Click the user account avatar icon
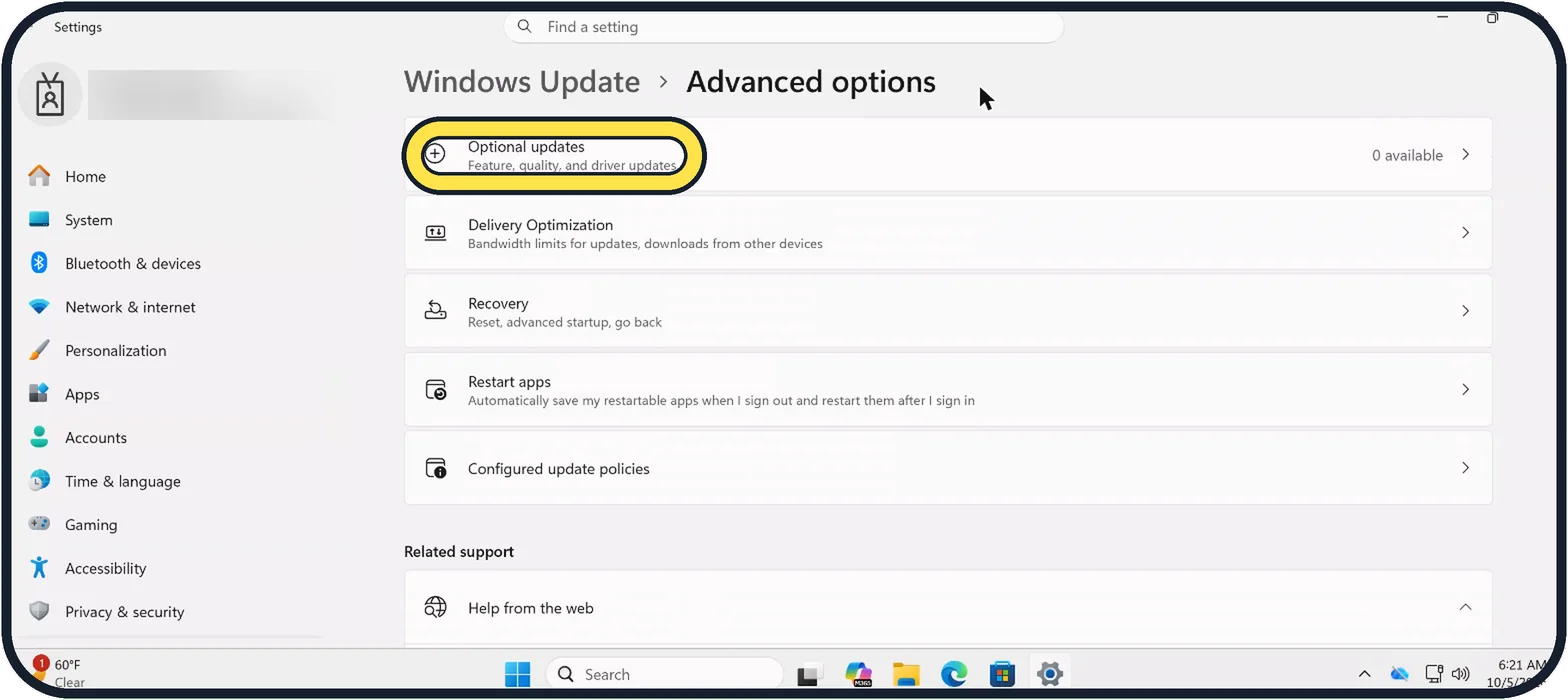This screenshot has width=1568, height=700. click(x=50, y=96)
